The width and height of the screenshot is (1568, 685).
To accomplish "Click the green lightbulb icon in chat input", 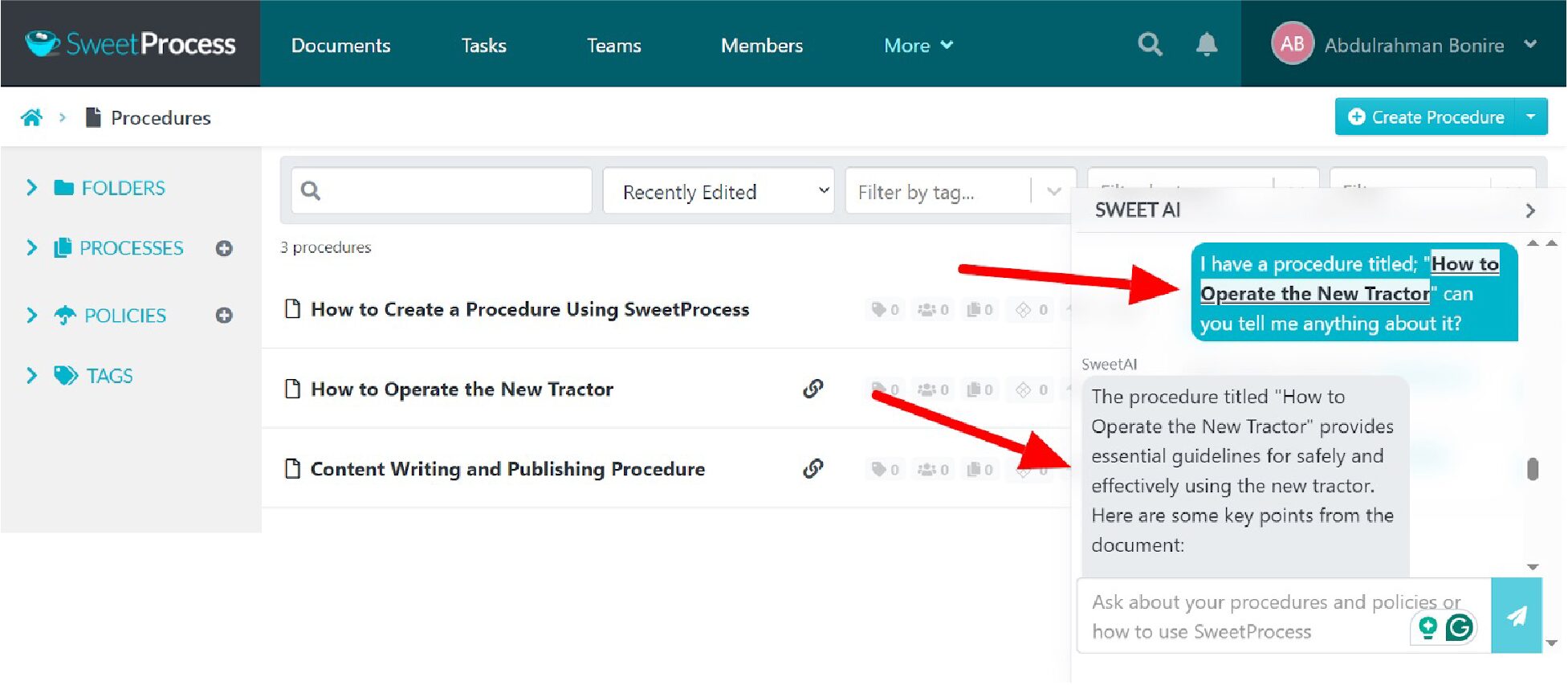I will (x=1427, y=627).
